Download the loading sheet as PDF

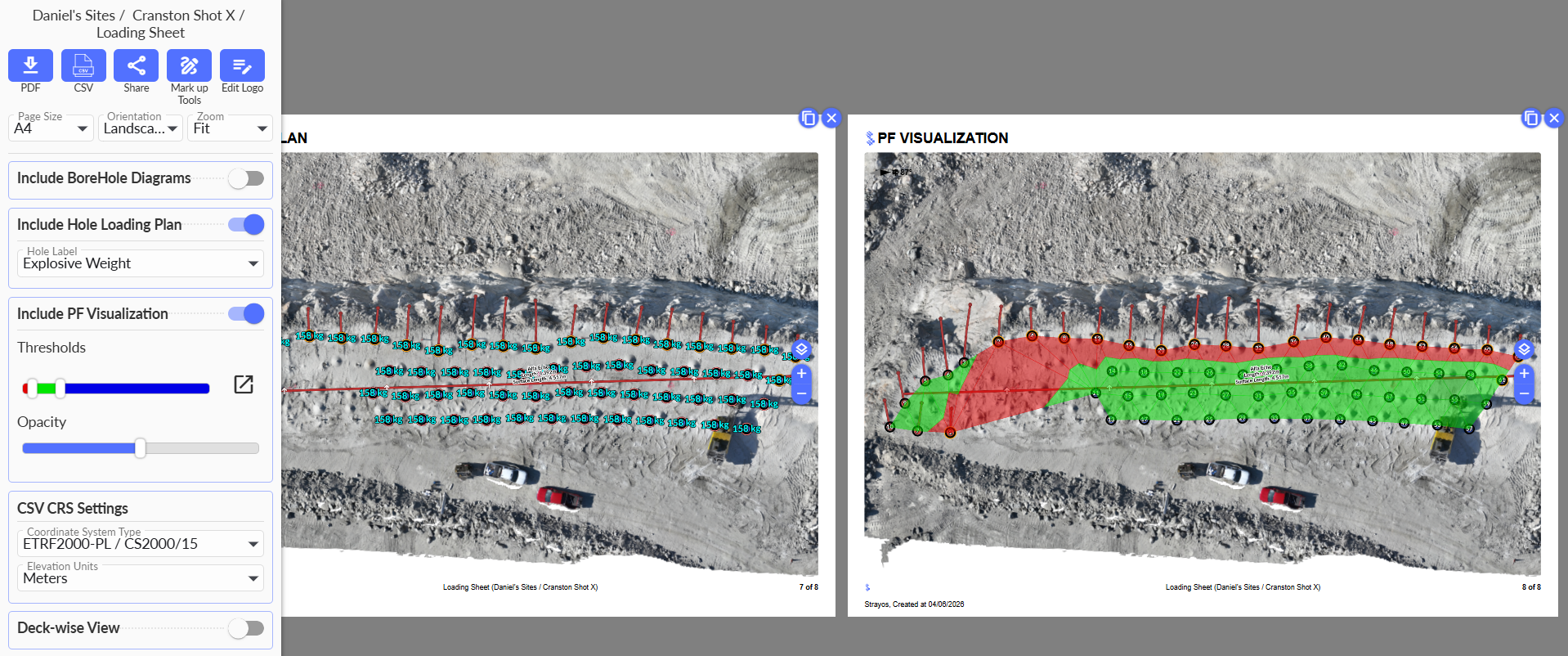tap(30, 65)
